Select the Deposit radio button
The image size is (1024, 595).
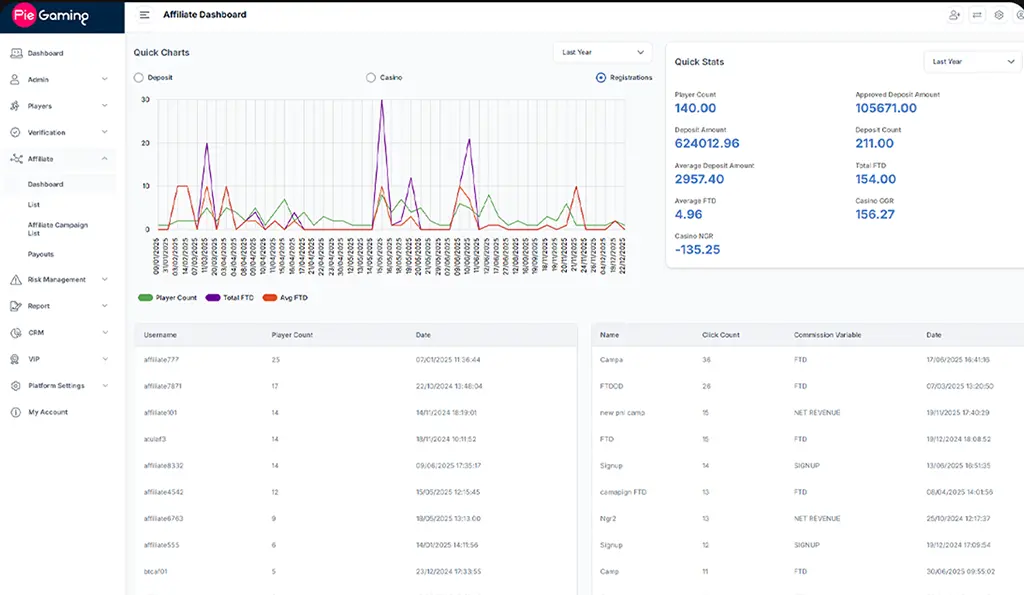(138, 77)
